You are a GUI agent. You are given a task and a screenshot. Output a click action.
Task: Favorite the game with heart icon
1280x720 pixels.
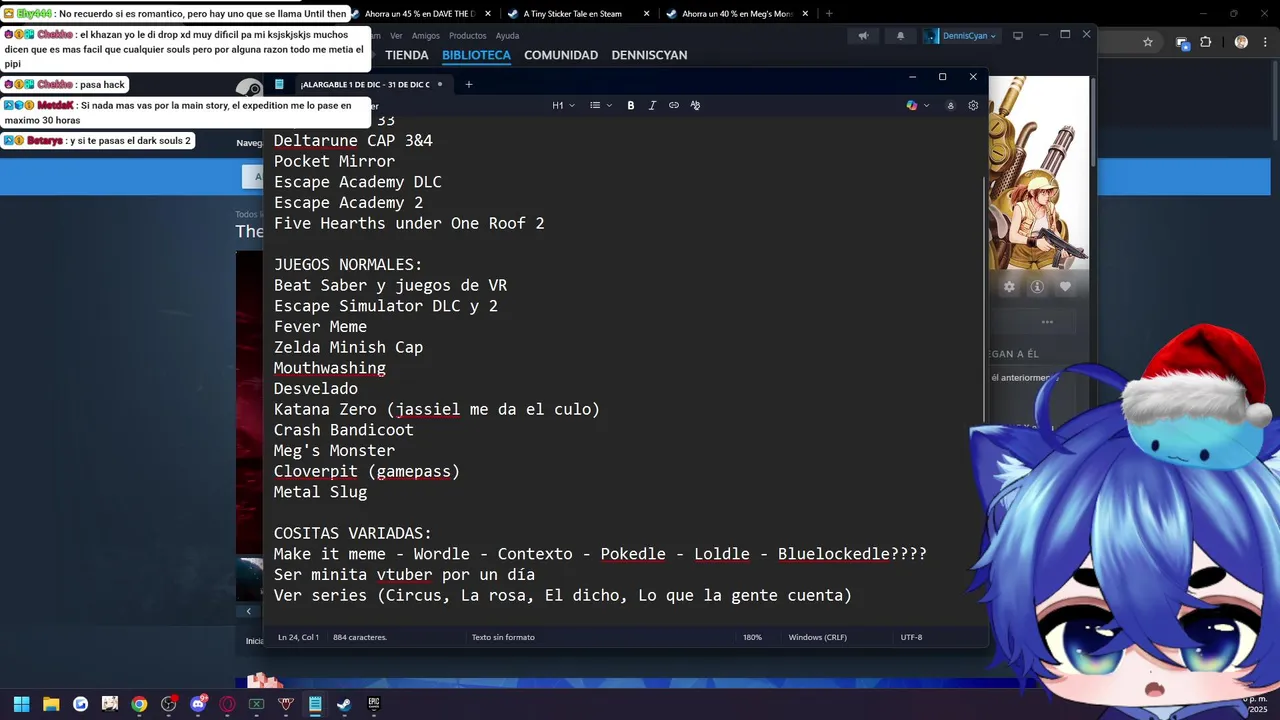[1065, 287]
